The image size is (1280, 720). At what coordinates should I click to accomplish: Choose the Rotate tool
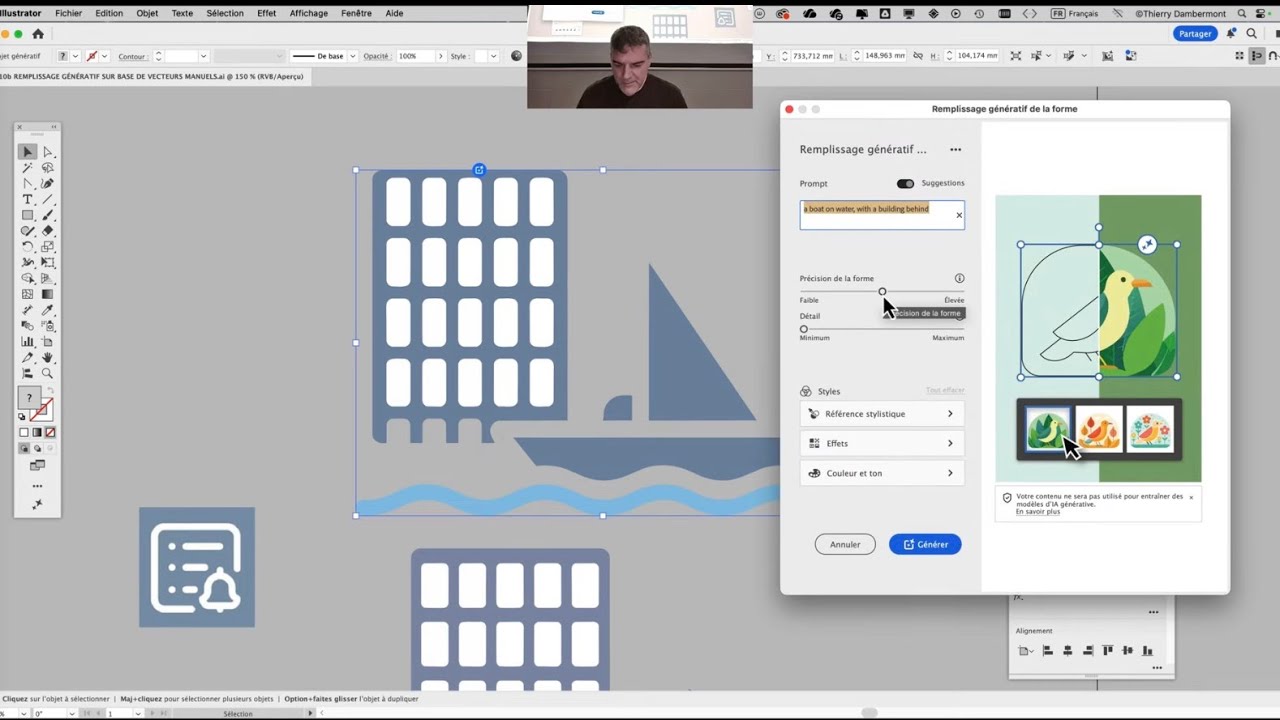pyautogui.click(x=27, y=247)
